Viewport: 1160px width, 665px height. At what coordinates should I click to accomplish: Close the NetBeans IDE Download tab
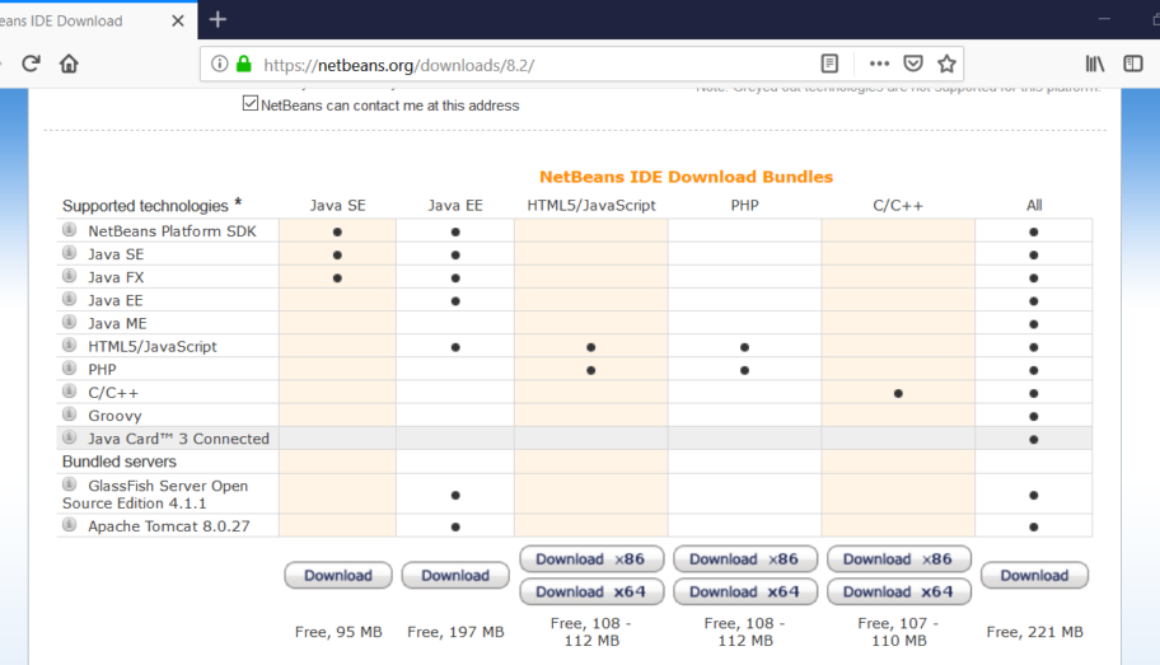tap(178, 21)
